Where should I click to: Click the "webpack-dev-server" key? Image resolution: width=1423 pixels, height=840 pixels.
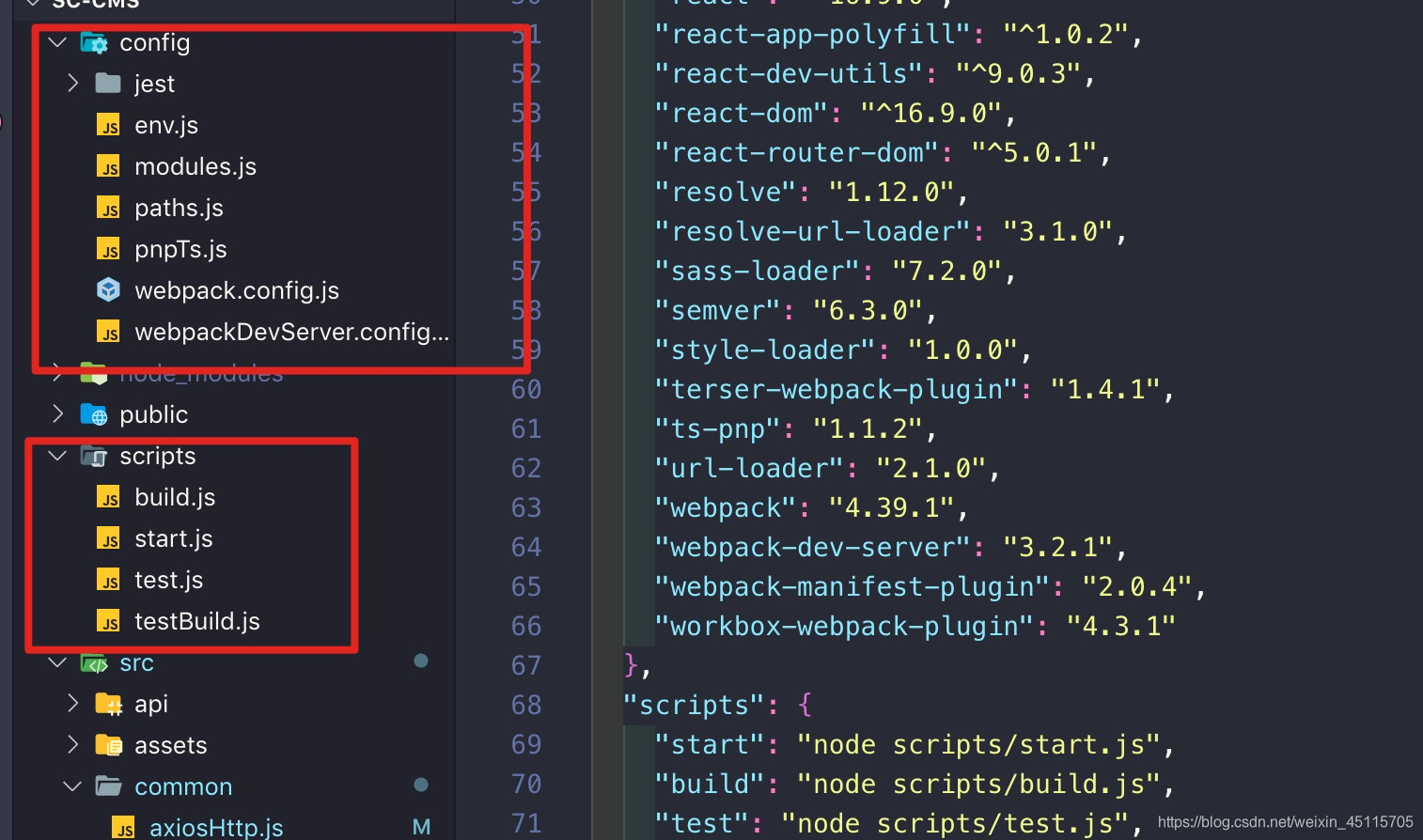(x=813, y=547)
